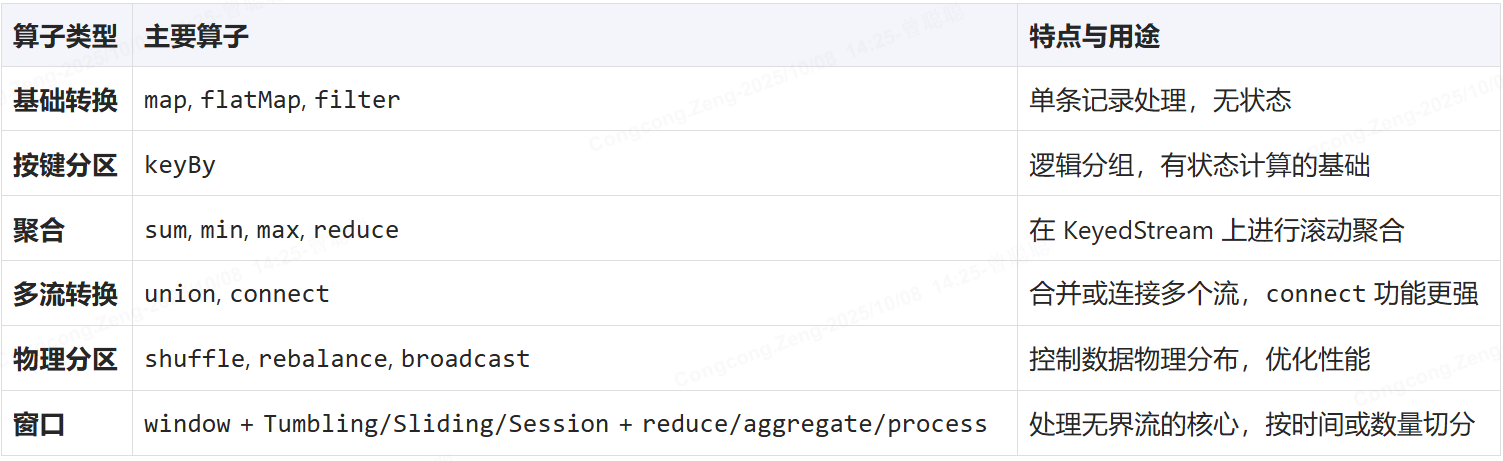The height and width of the screenshot is (461, 1503).
Task: Click shuffle, rebalance, broadcast cell
Action: tap(337, 359)
